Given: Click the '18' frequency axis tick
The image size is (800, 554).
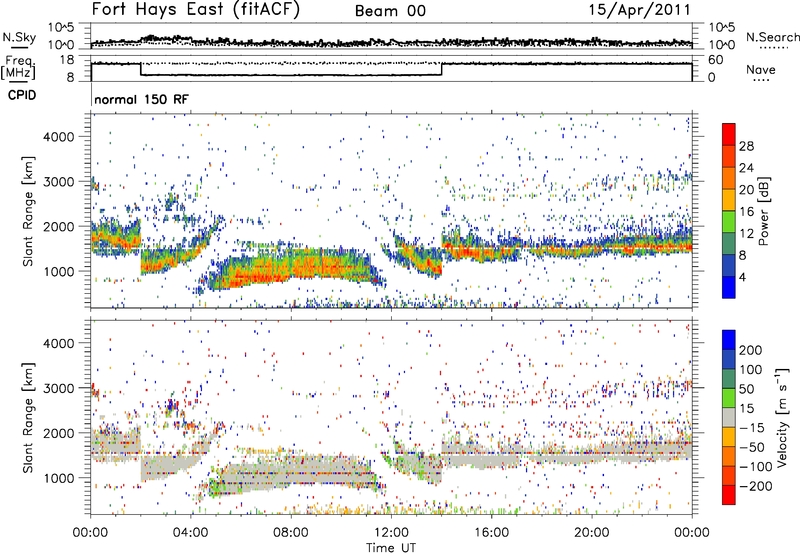Looking at the screenshot, I should 67,60.
